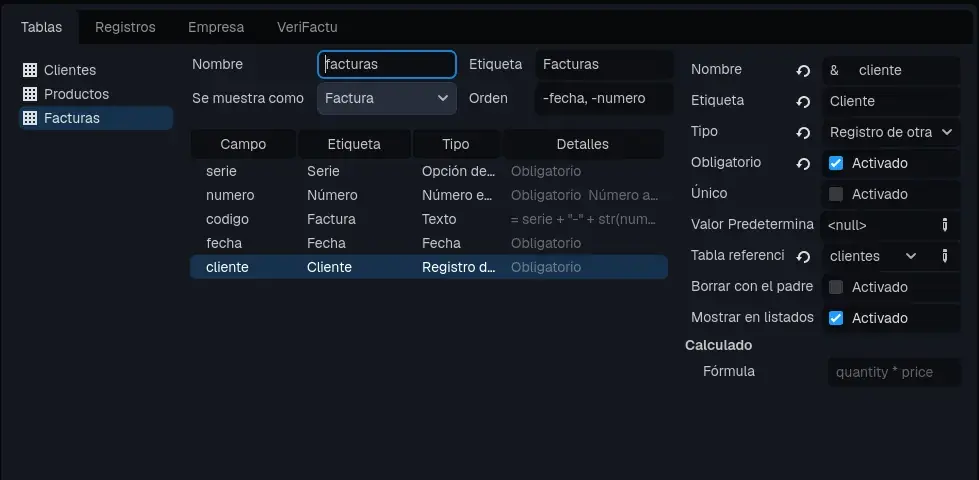979x480 pixels.
Task: Click the serie + str formula details cell
Action: click(x=584, y=219)
